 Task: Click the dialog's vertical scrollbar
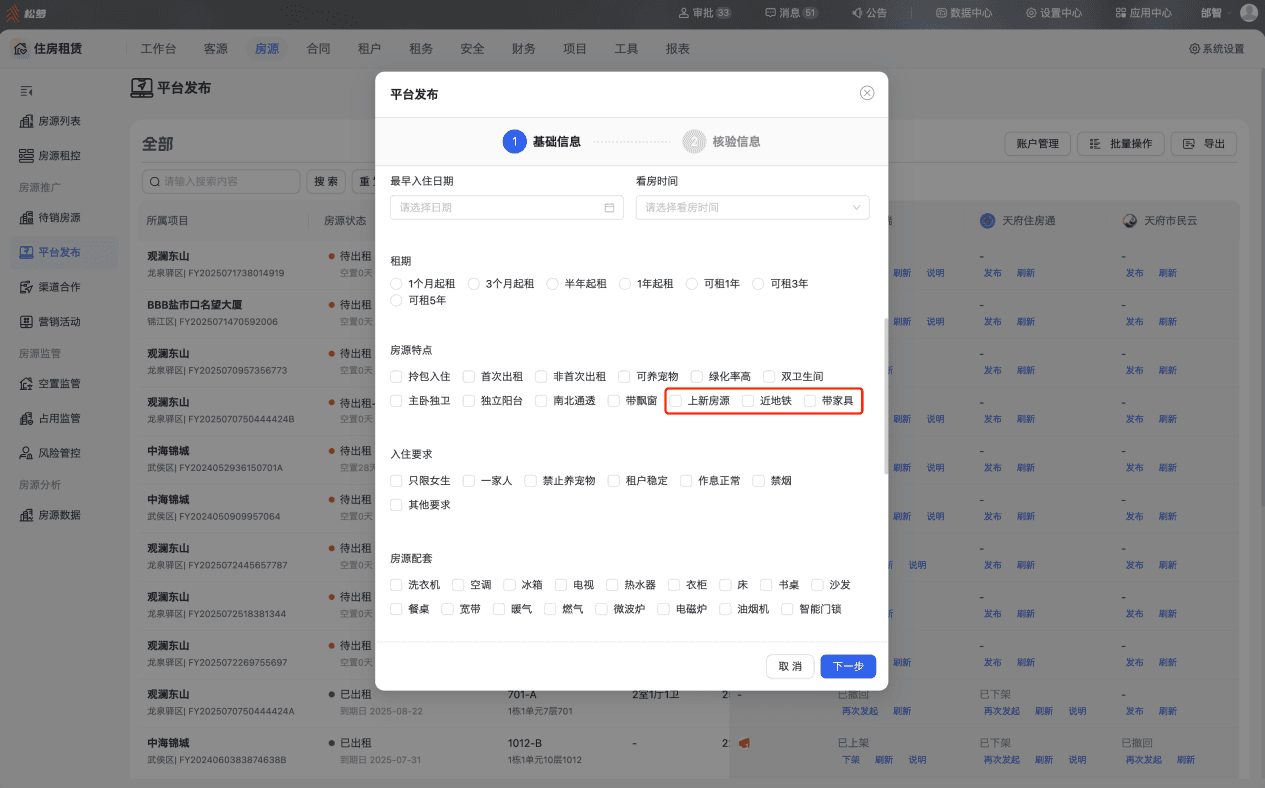tap(884, 397)
